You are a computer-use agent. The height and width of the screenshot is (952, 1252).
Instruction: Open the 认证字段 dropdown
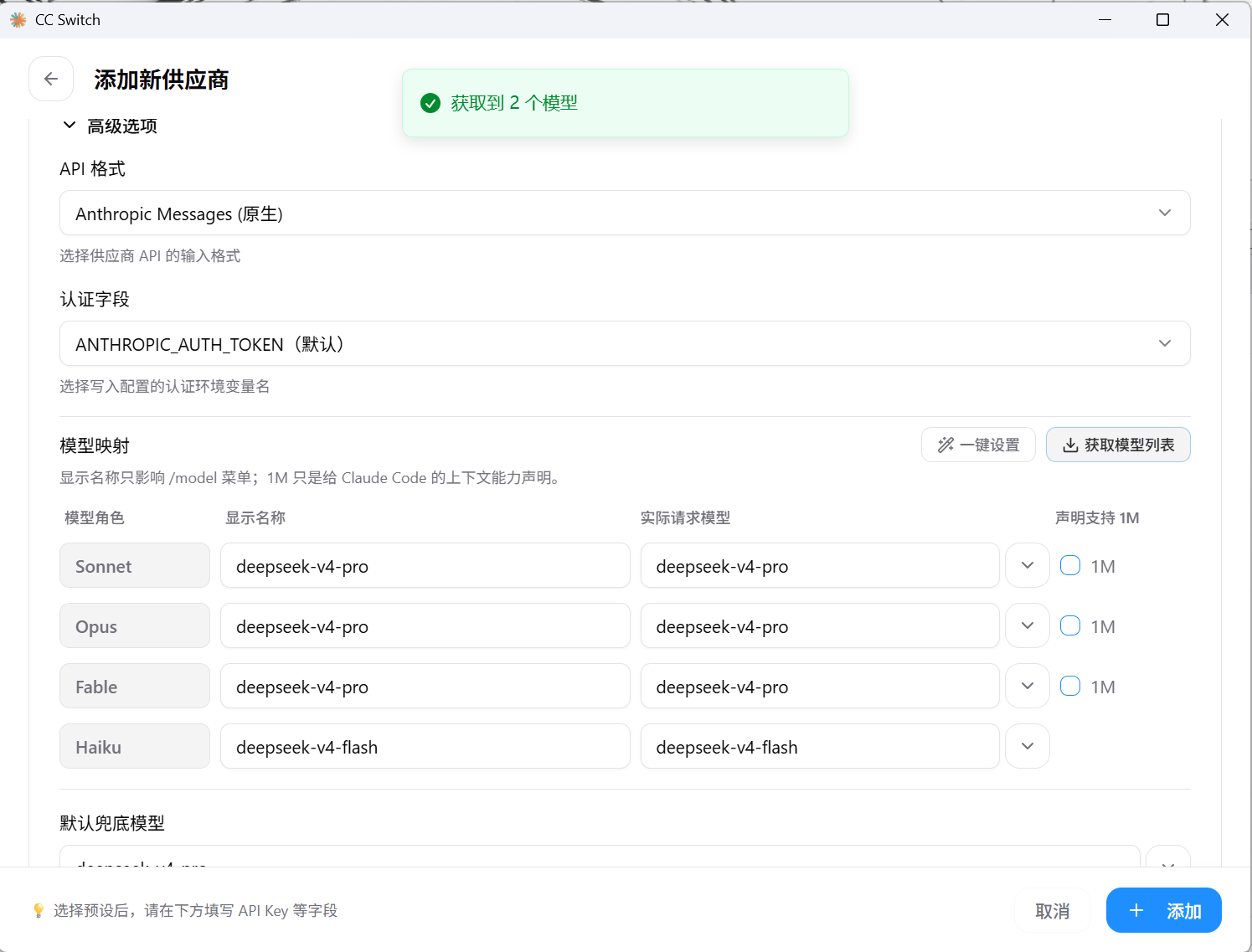coord(625,343)
